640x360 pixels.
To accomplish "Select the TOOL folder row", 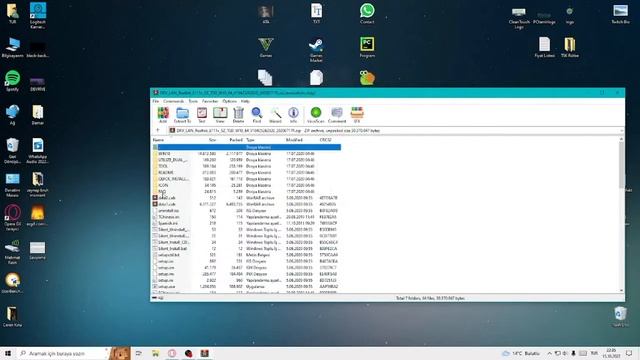I will (247, 166).
